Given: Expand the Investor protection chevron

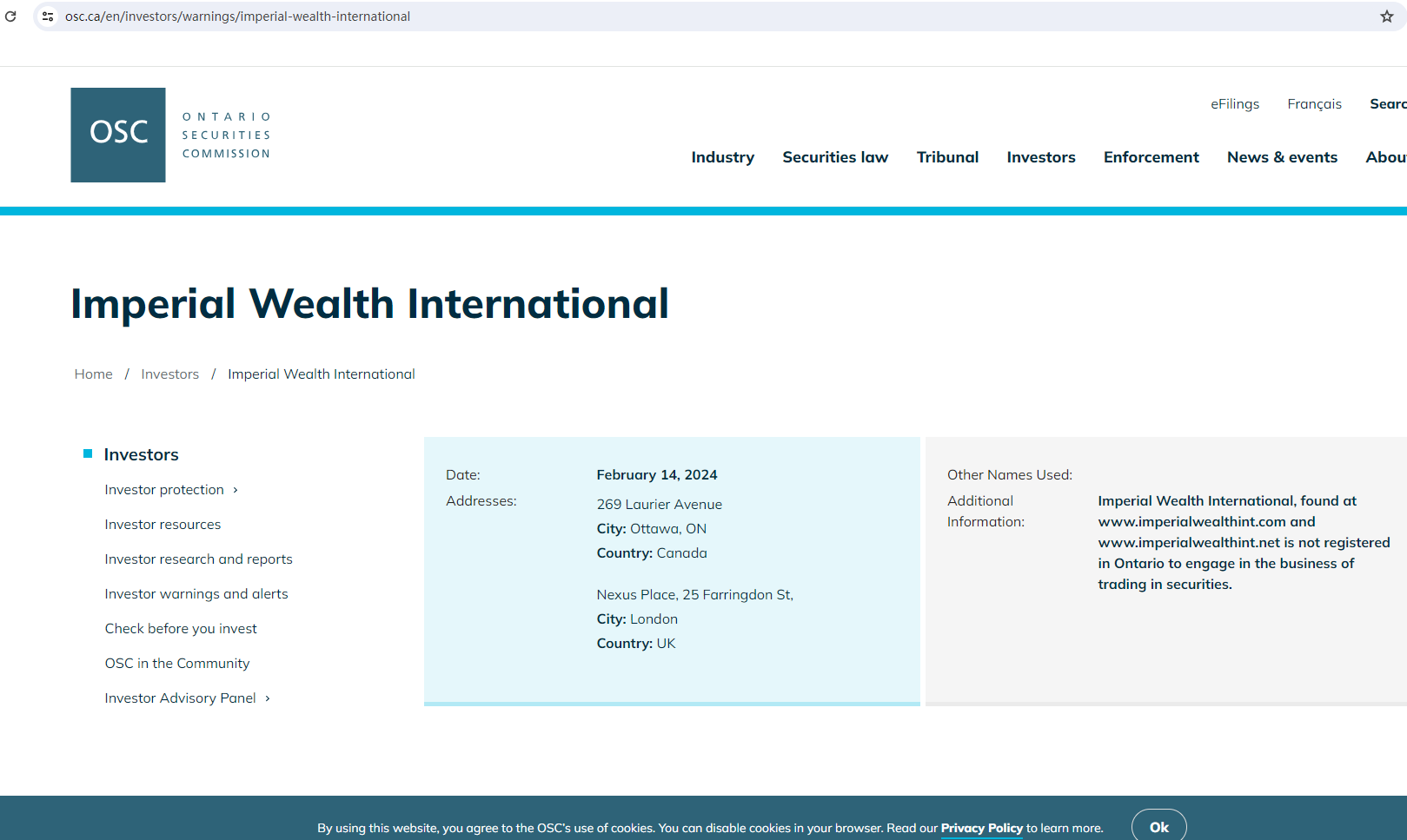Looking at the screenshot, I should pos(236,490).
